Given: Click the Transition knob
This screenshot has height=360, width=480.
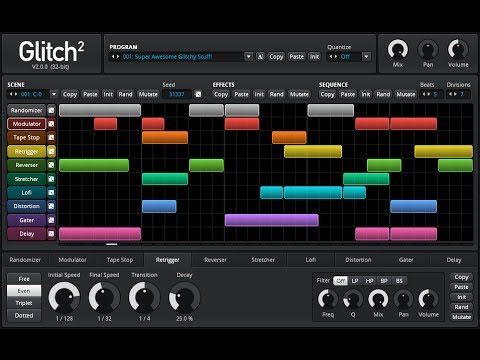Looking at the screenshot, I should coord(144,297).
